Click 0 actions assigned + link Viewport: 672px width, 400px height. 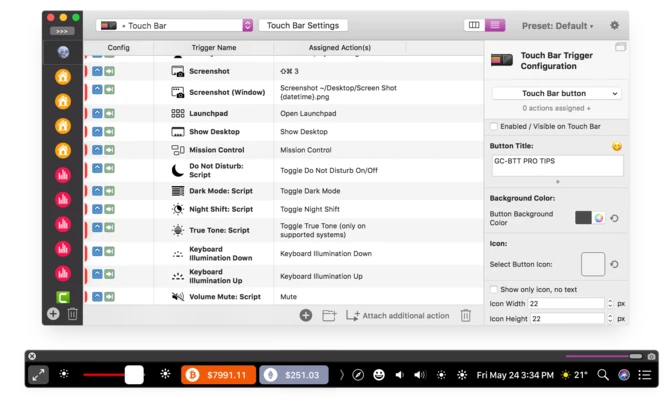click(x=556, y=108)
